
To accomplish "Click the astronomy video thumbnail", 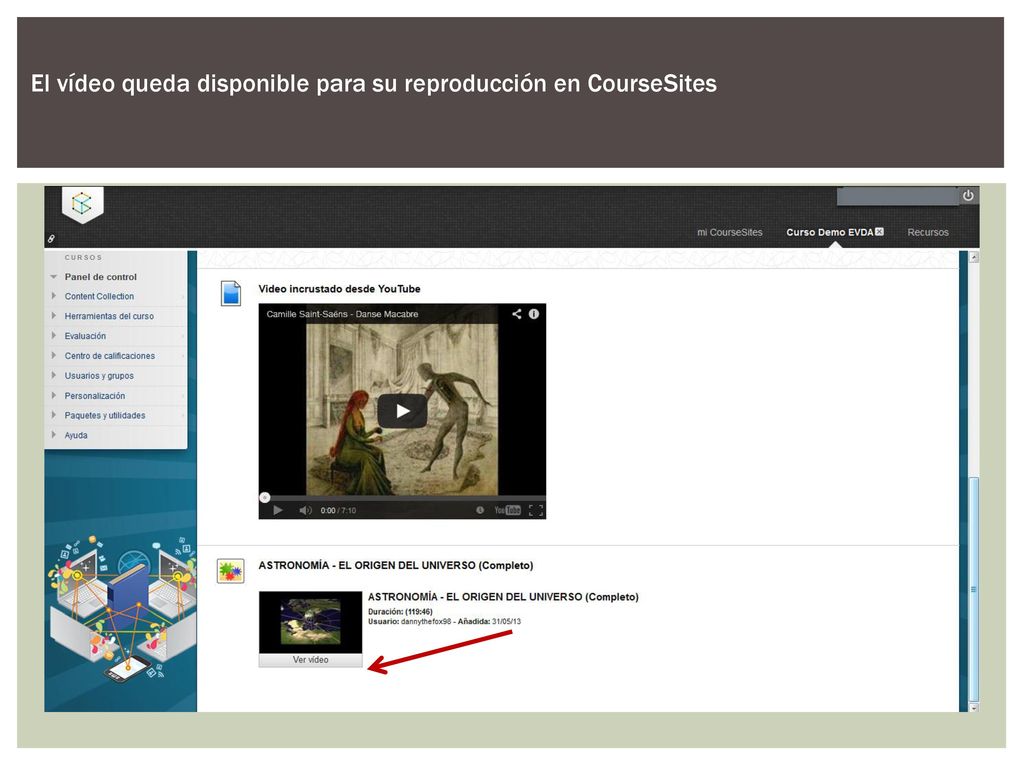I will coord(310,622).
